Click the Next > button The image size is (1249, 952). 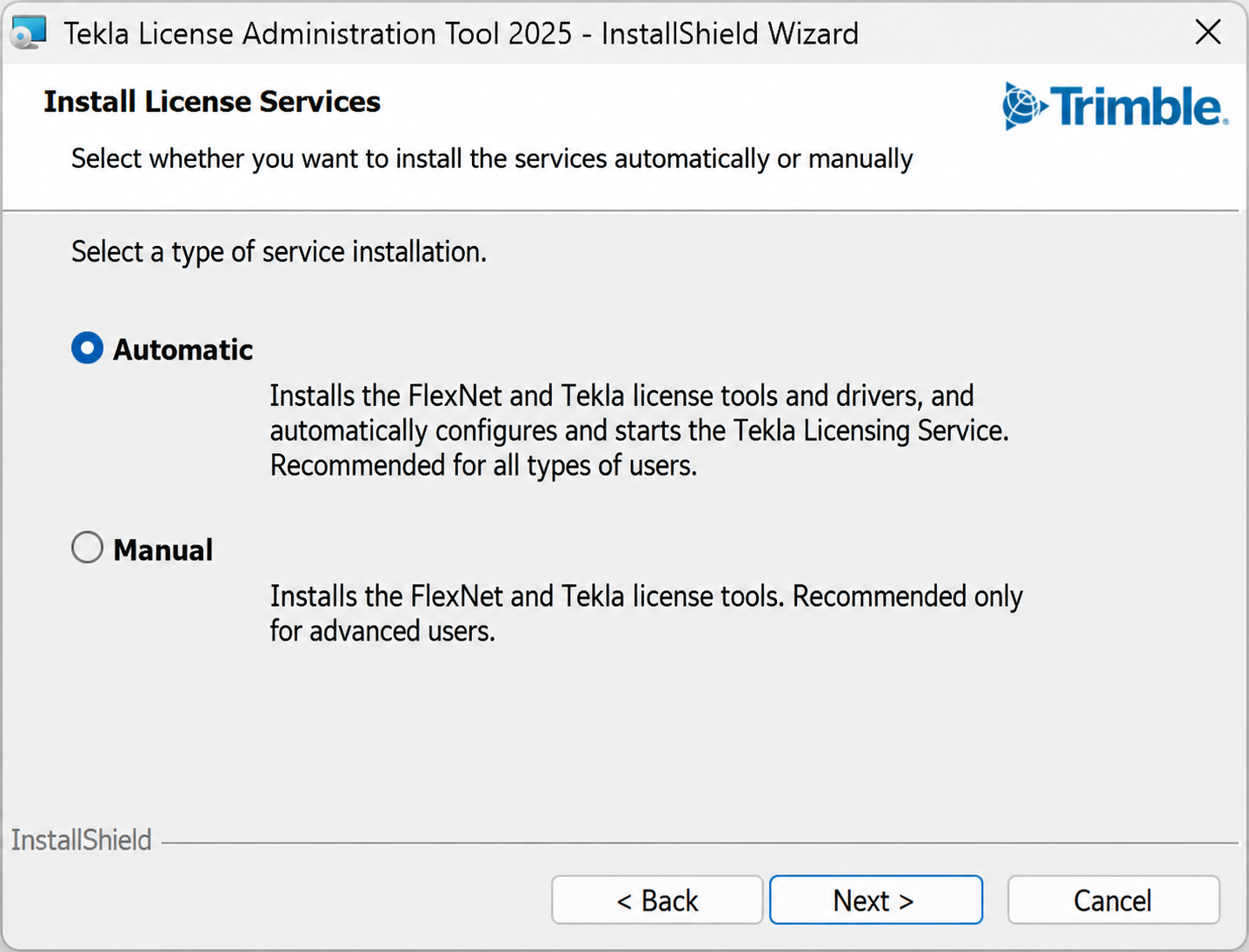[875, 900]
